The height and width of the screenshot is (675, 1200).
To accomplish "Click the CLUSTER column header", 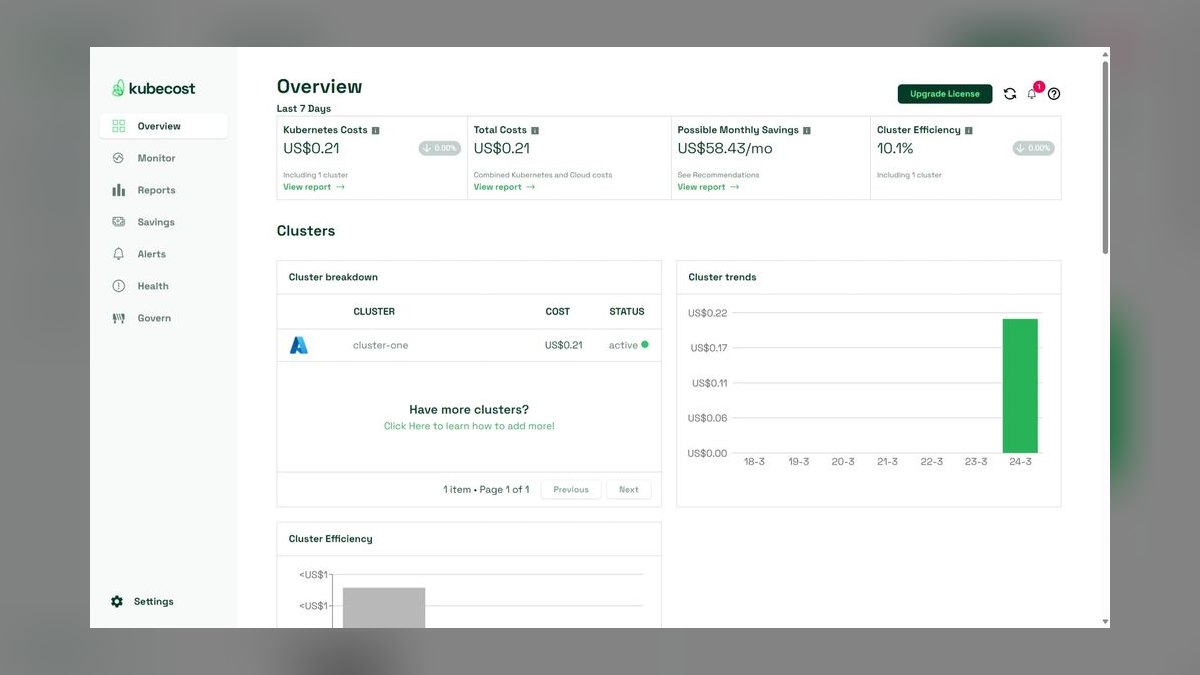I will [x=374, y=312].
